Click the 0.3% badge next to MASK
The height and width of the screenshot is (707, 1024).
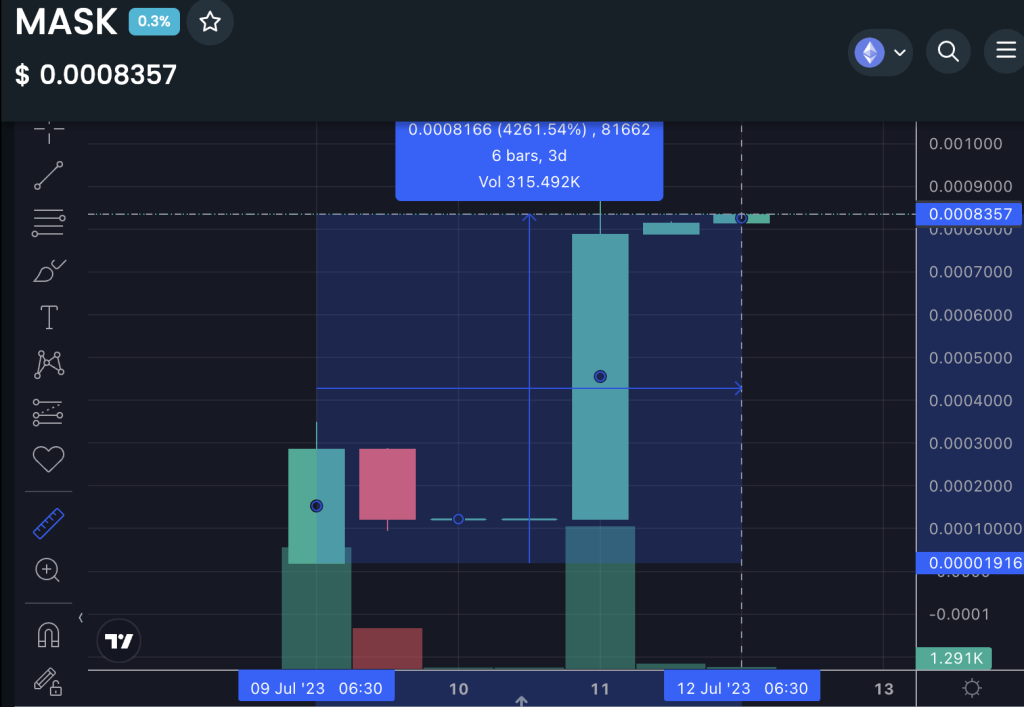pyautogui.click(x=153, y=22)
